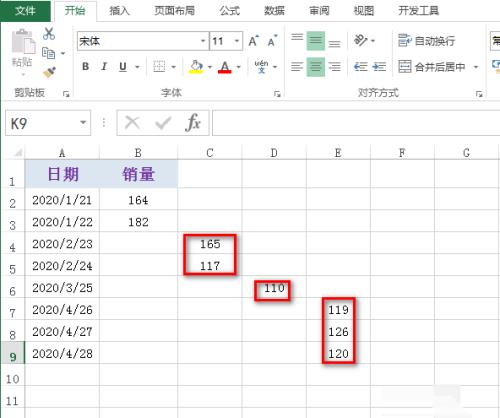Screen dimensions: 500x418
Task: Toggle middle vertical alignment
Action: click(x=316, y=41)
